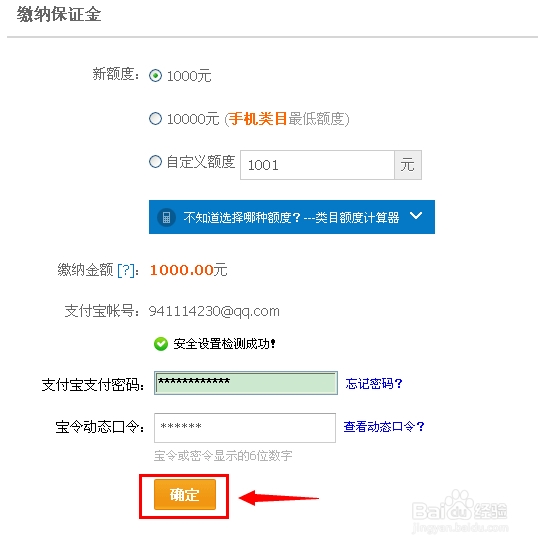Click the Alipay account 941114230@qq.com text

[x=214, y=311]
